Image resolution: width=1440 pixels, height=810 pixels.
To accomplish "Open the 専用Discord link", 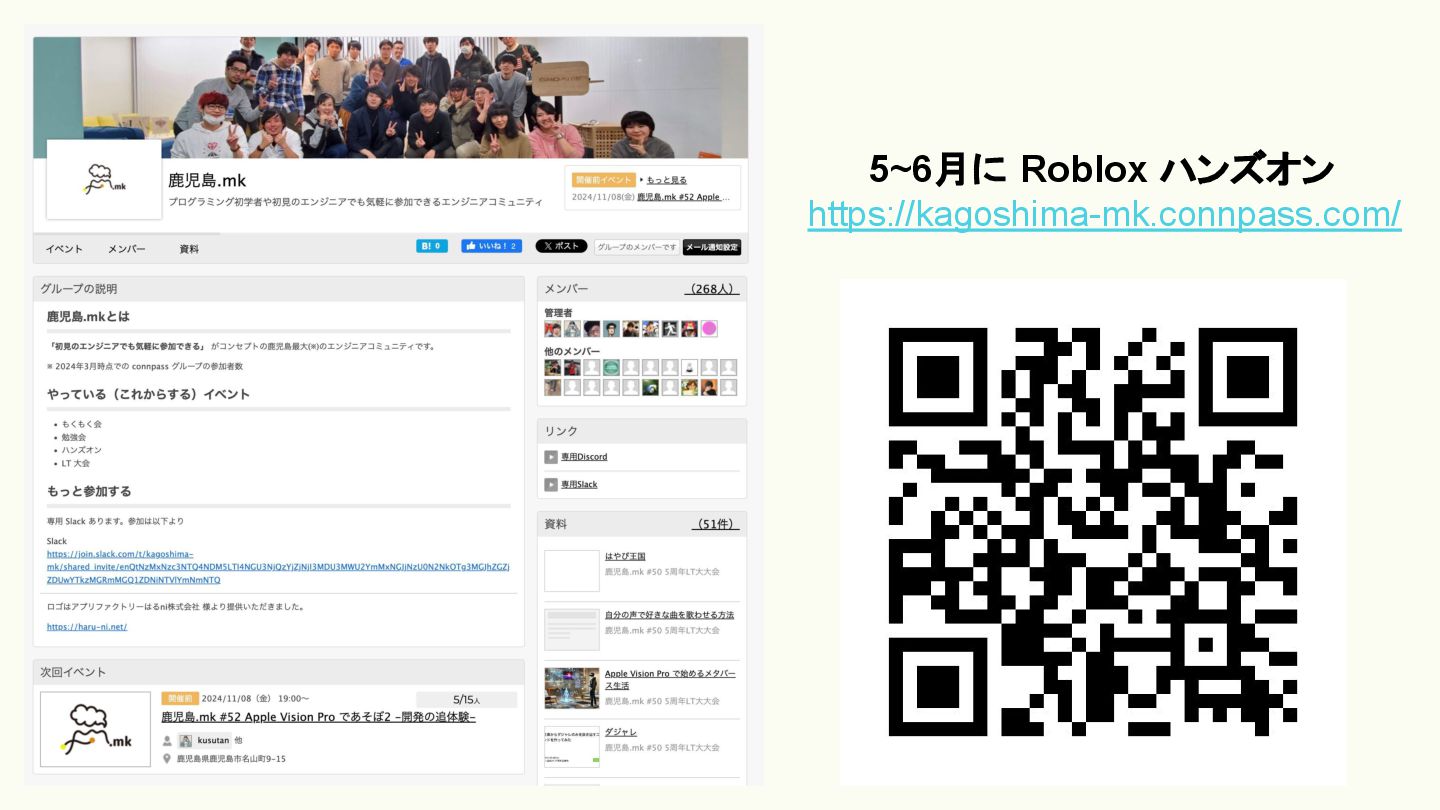I will pyautogui.click(x=584, y=457).
